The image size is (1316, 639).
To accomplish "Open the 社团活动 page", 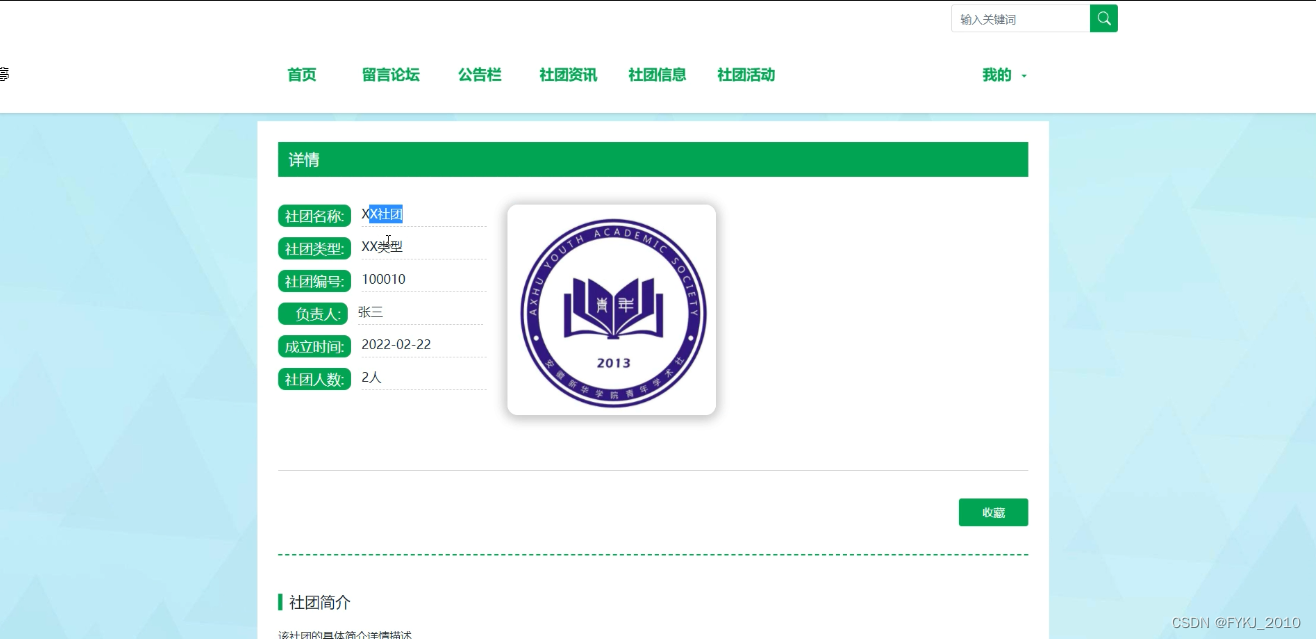I will click(x=746, y=75).
